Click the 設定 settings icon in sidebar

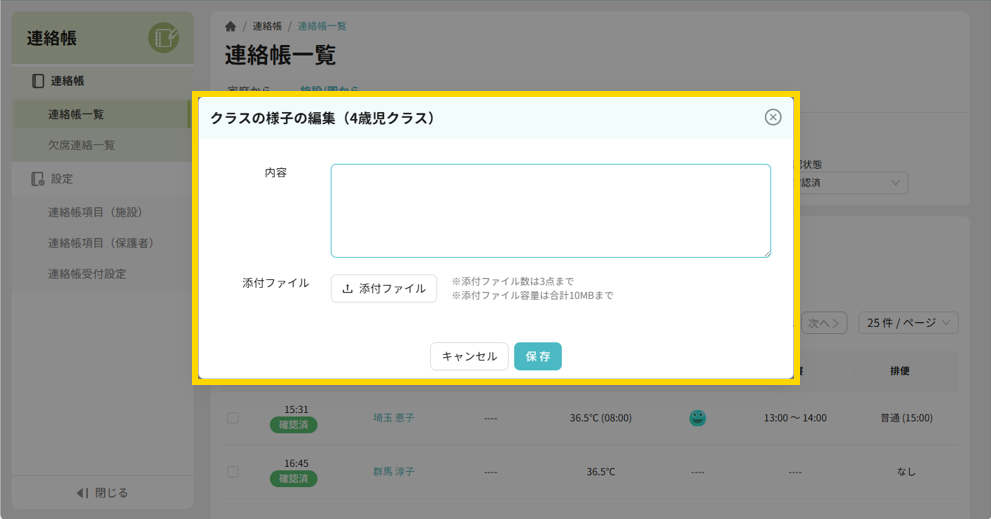(x=38, y=179)
